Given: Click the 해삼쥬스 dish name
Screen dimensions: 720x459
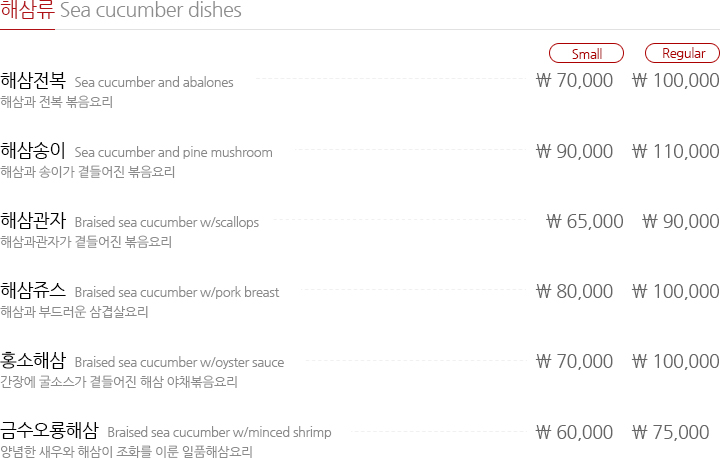Looking at the screenshot, I should tap(33, 291).
